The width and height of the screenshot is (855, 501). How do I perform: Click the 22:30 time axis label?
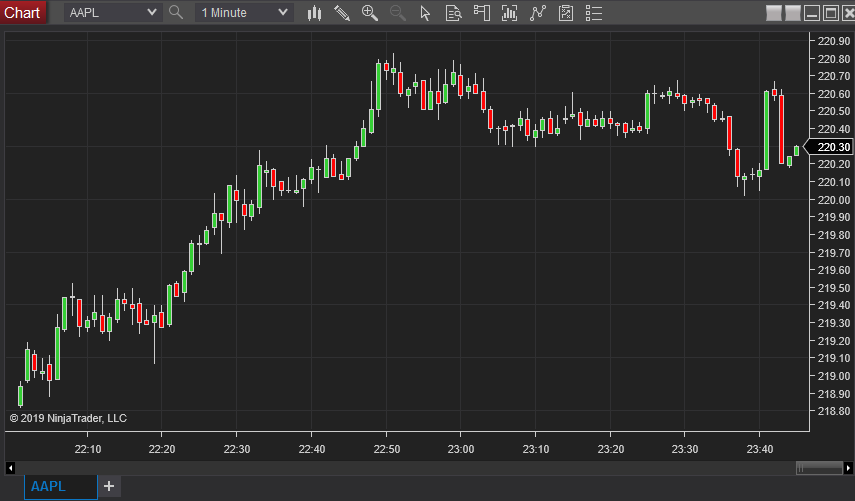[237, 449]
